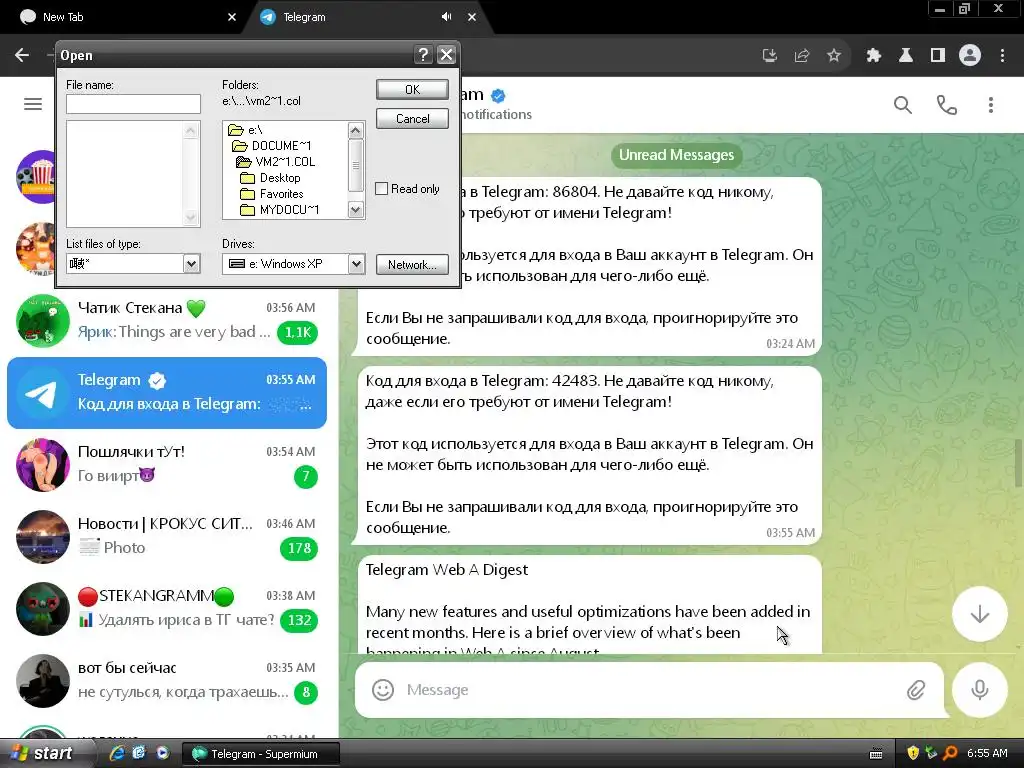Enable the Read only checkbox
The height and width of the screenshot is (768, 1024).
[x=381, y=189]
